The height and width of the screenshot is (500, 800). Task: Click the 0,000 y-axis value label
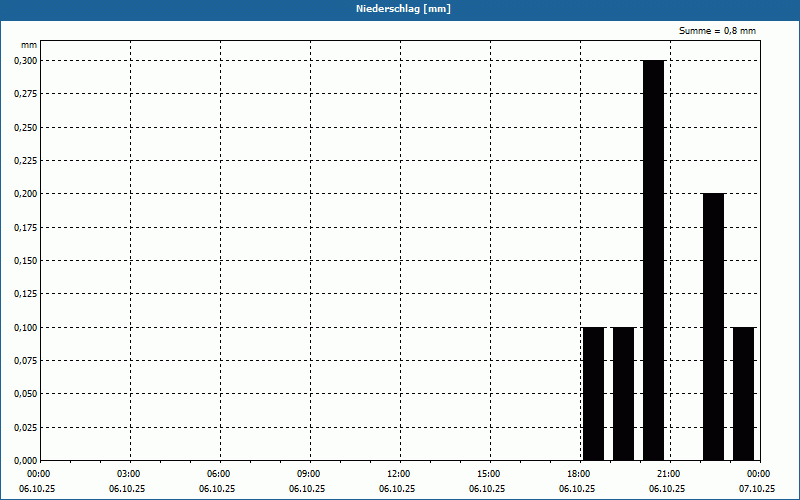point(25,461)
